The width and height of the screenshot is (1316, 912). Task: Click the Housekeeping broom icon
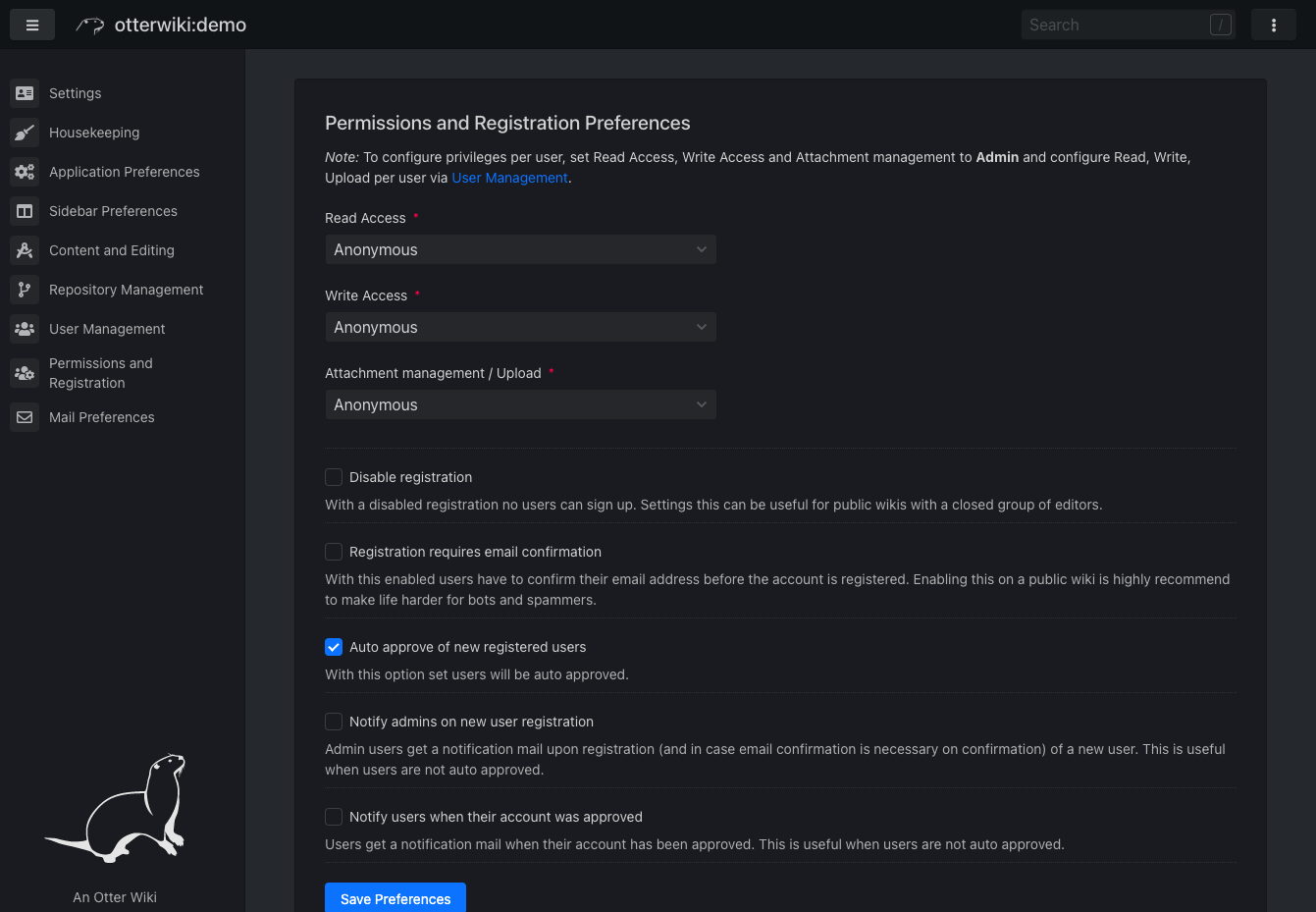(x=25, y=133)
